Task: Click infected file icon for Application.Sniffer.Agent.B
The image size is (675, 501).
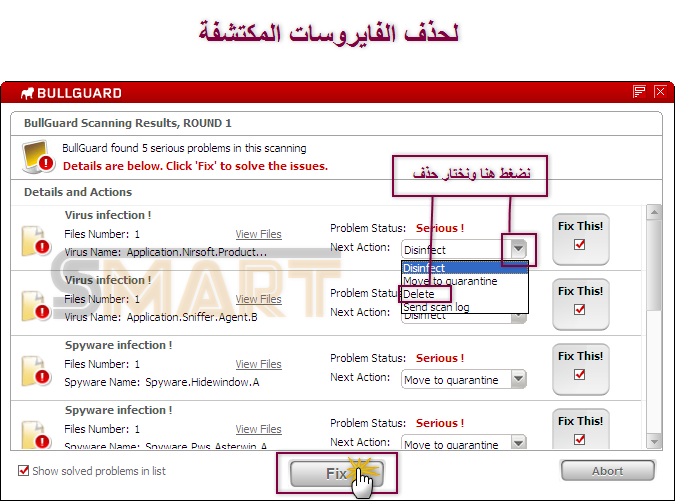Action: (36, 306)
